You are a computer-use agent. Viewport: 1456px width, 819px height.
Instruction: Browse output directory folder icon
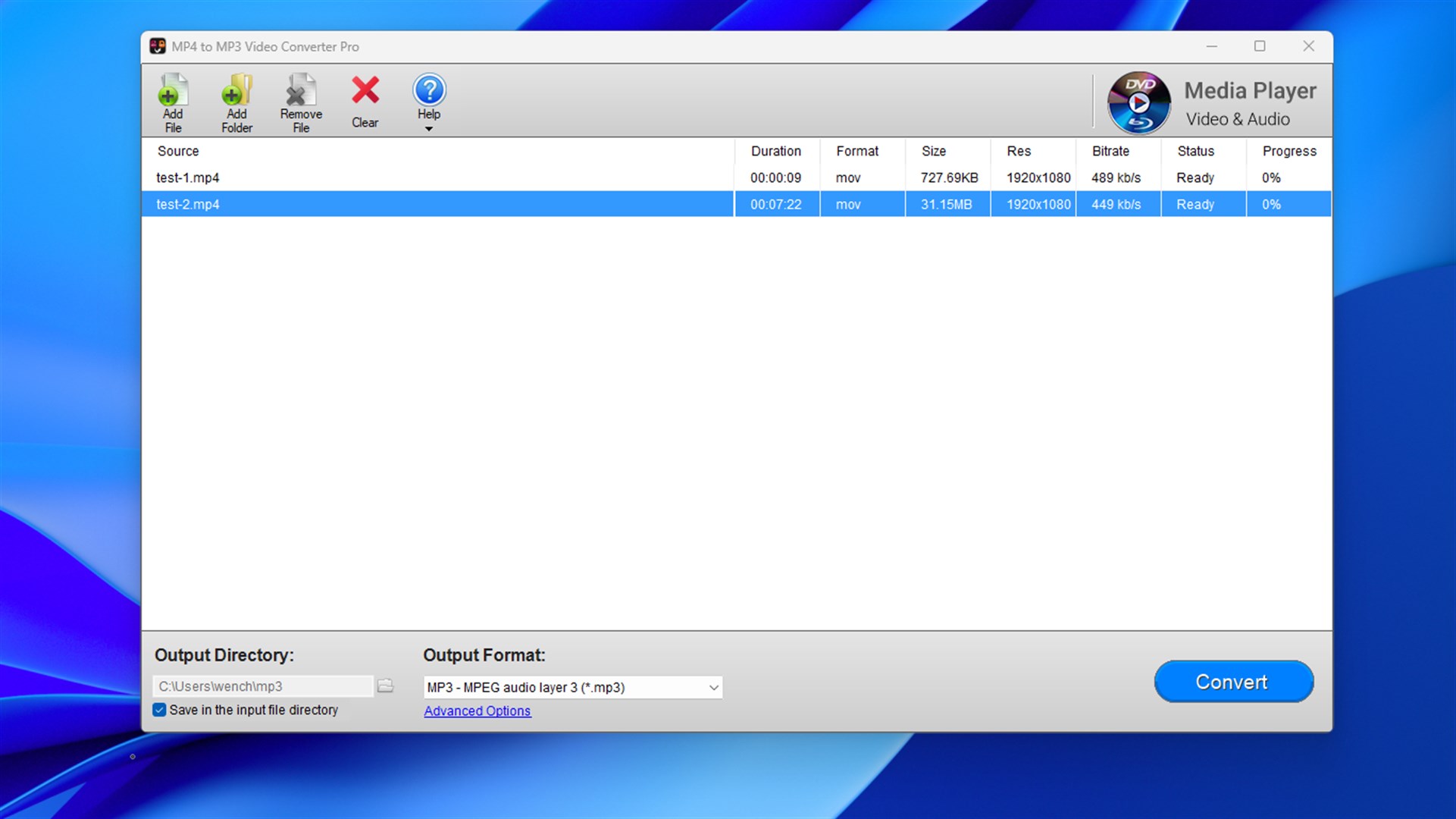pos(386,686)
